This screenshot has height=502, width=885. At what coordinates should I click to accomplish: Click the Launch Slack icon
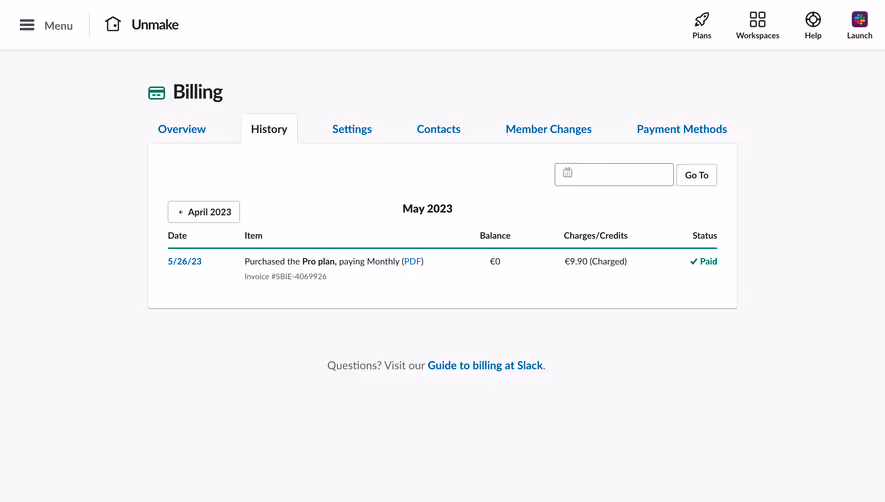[860, 20]
